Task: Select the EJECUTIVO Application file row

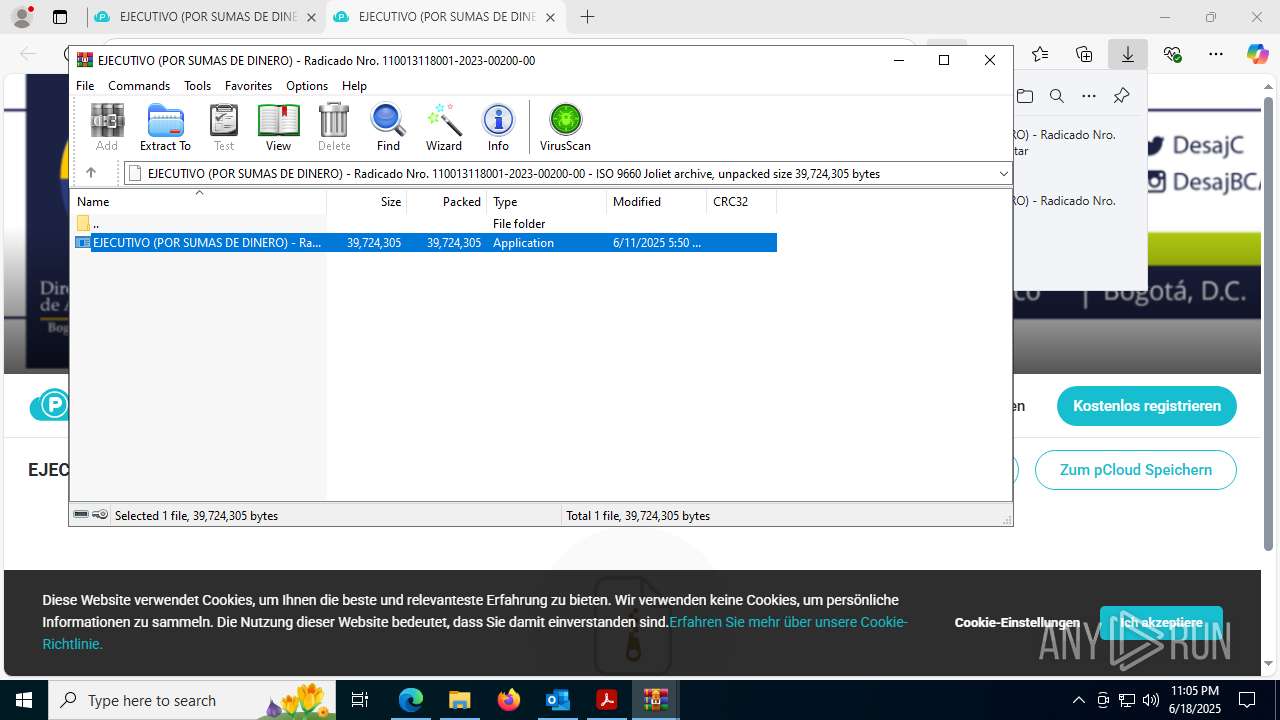Action: point(425,243)
